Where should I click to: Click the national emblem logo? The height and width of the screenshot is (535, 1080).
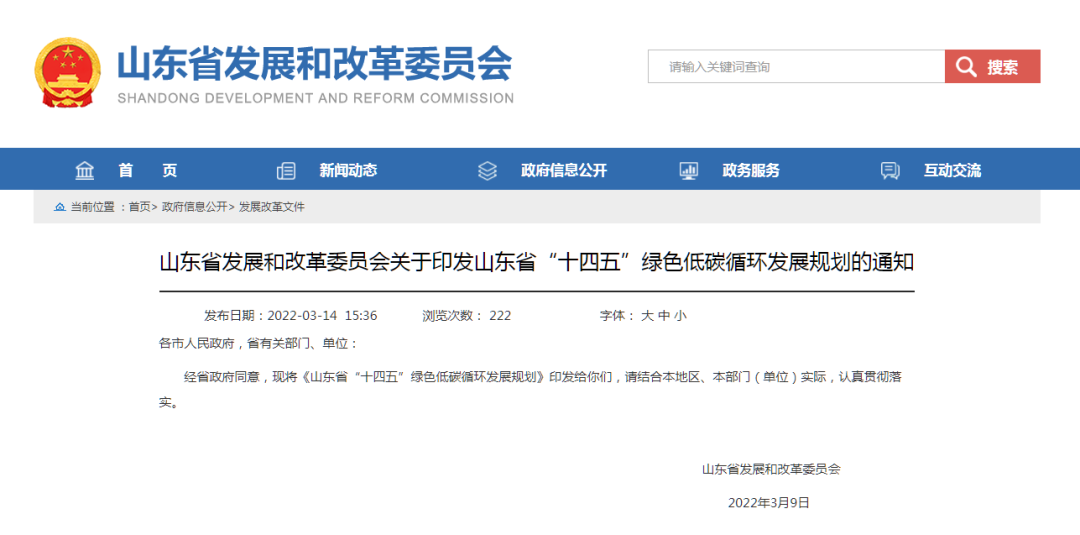tap(68, 72)
